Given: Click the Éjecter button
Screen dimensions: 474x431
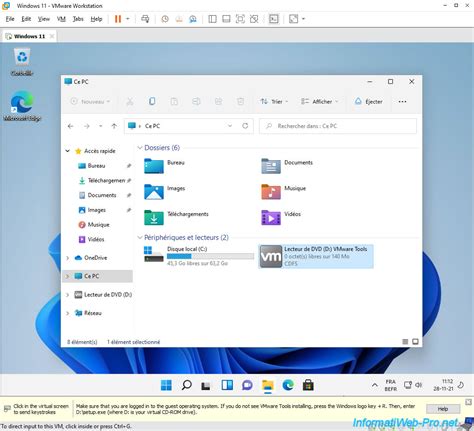Looking at the screenshot, I should click(x=368, y=101).
